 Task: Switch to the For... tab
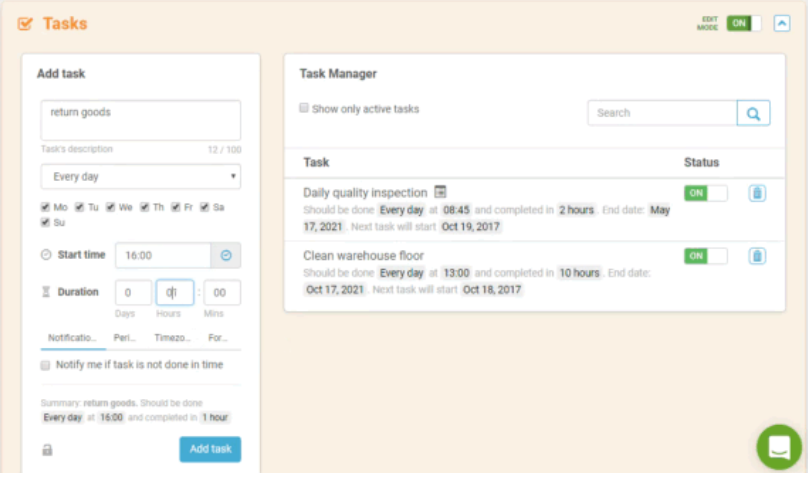coord(217,338)
